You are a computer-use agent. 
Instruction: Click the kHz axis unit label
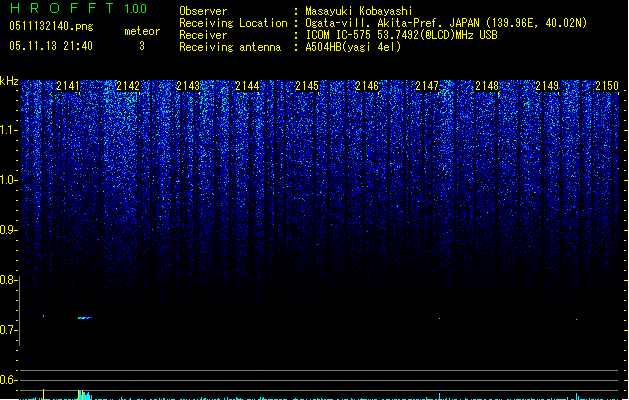[x=9, y=81]
